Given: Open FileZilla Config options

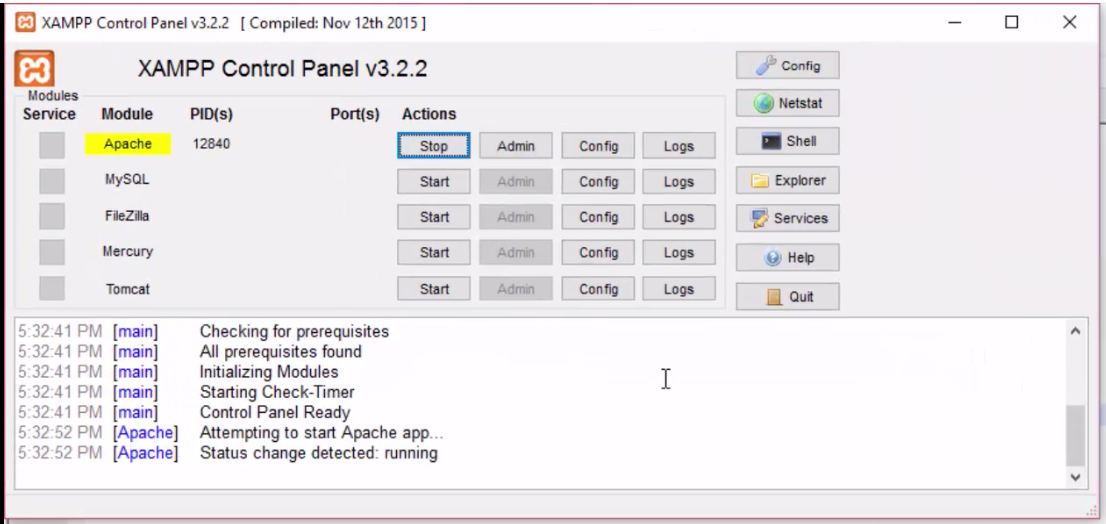Looking at the screenshot, I should (x=598, y=217).
